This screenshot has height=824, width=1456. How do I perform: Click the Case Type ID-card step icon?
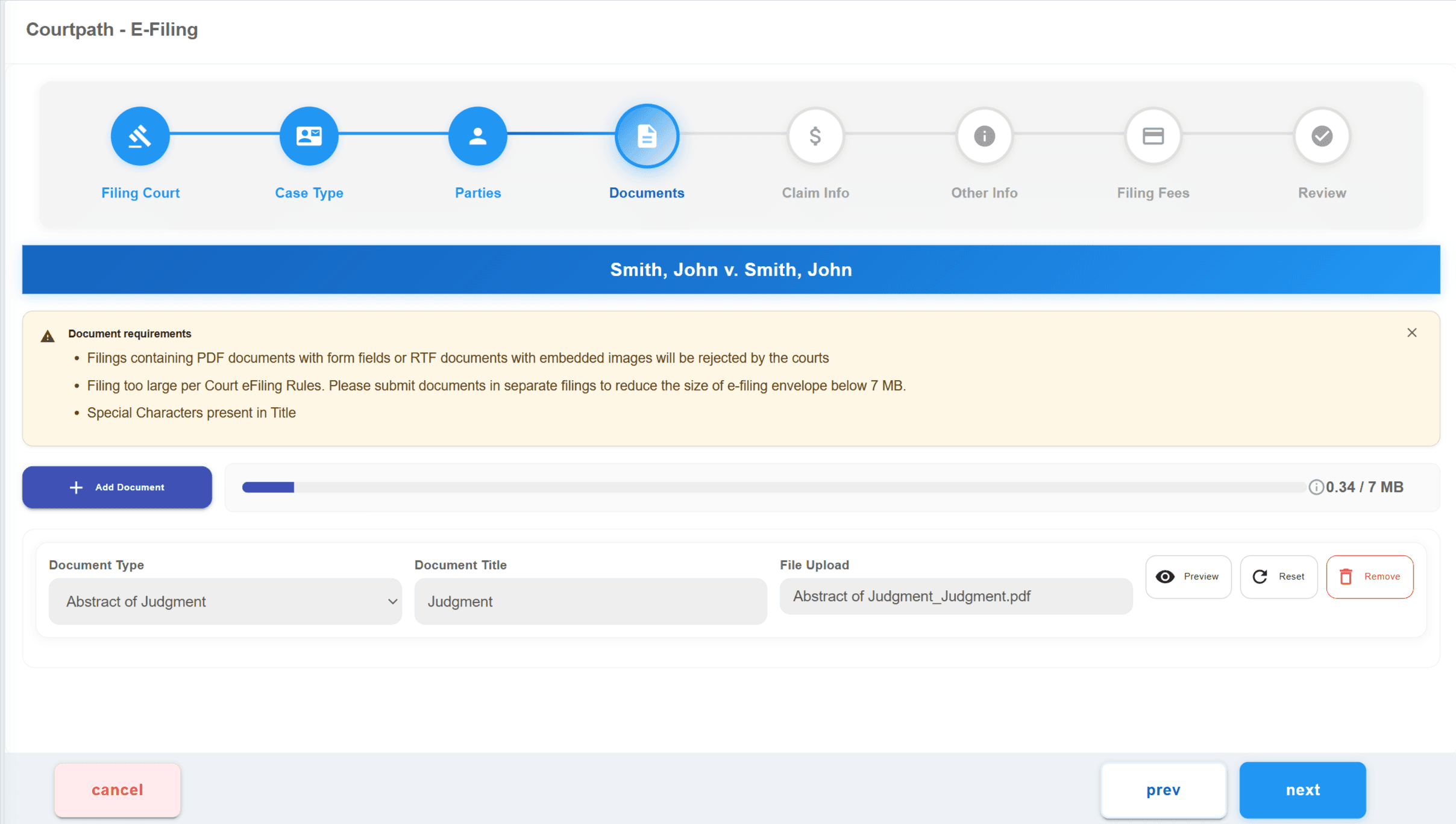309,136
